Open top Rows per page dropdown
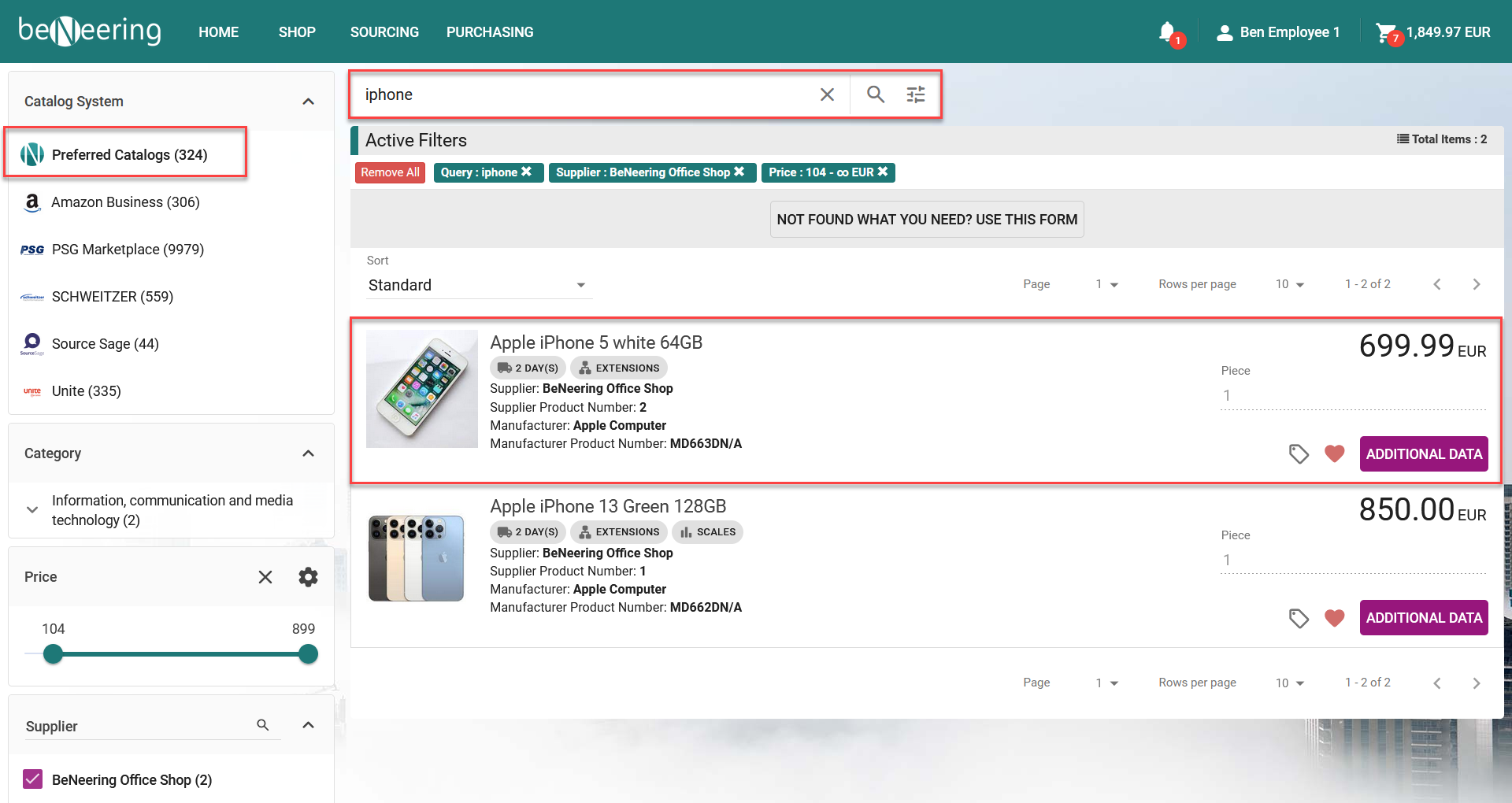This screenshot has height=803, width=1512. (1290, 284)
